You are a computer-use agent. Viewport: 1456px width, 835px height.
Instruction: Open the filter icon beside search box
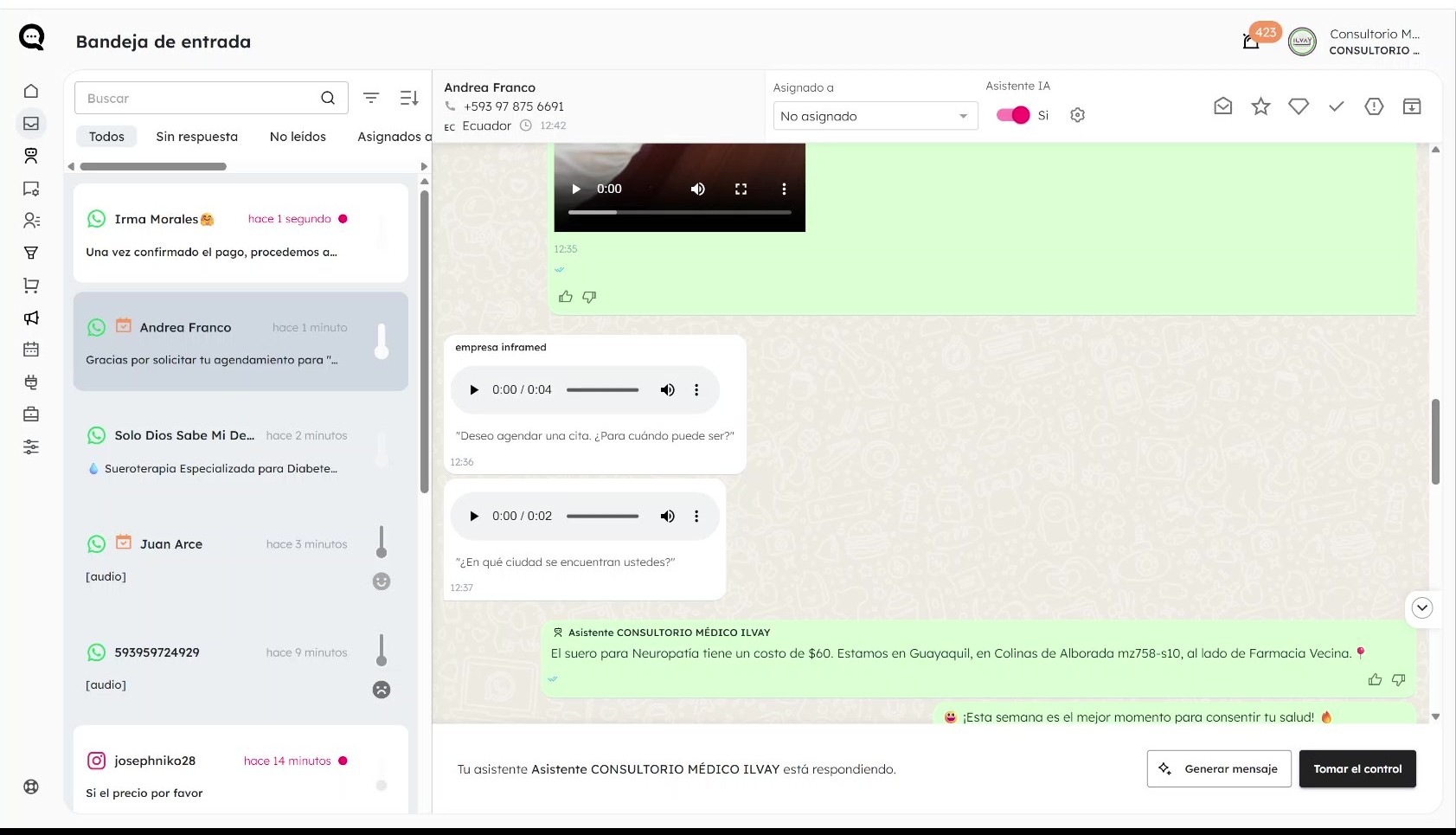(x=371, y=98)
